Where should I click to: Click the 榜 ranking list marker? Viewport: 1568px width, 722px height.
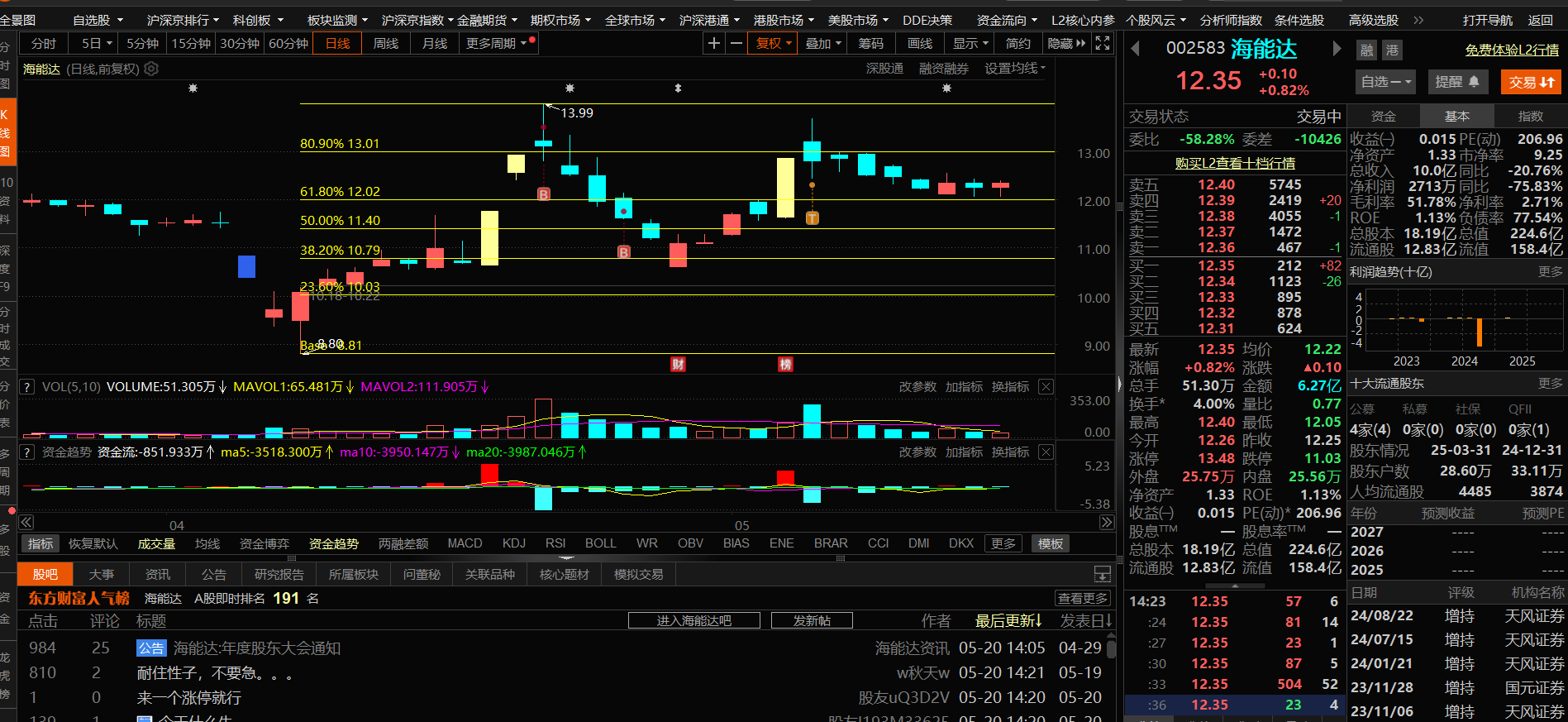pyautogui.click(x=785, y=365)
